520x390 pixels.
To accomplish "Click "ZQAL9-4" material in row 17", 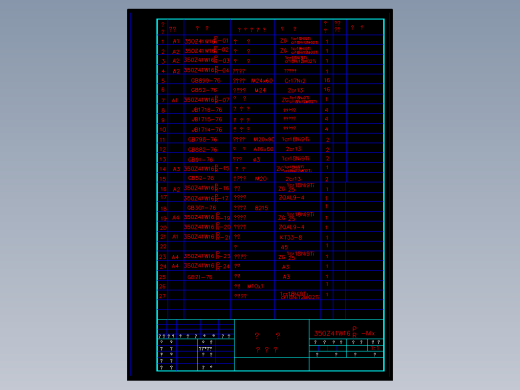I will coord(291,198).
